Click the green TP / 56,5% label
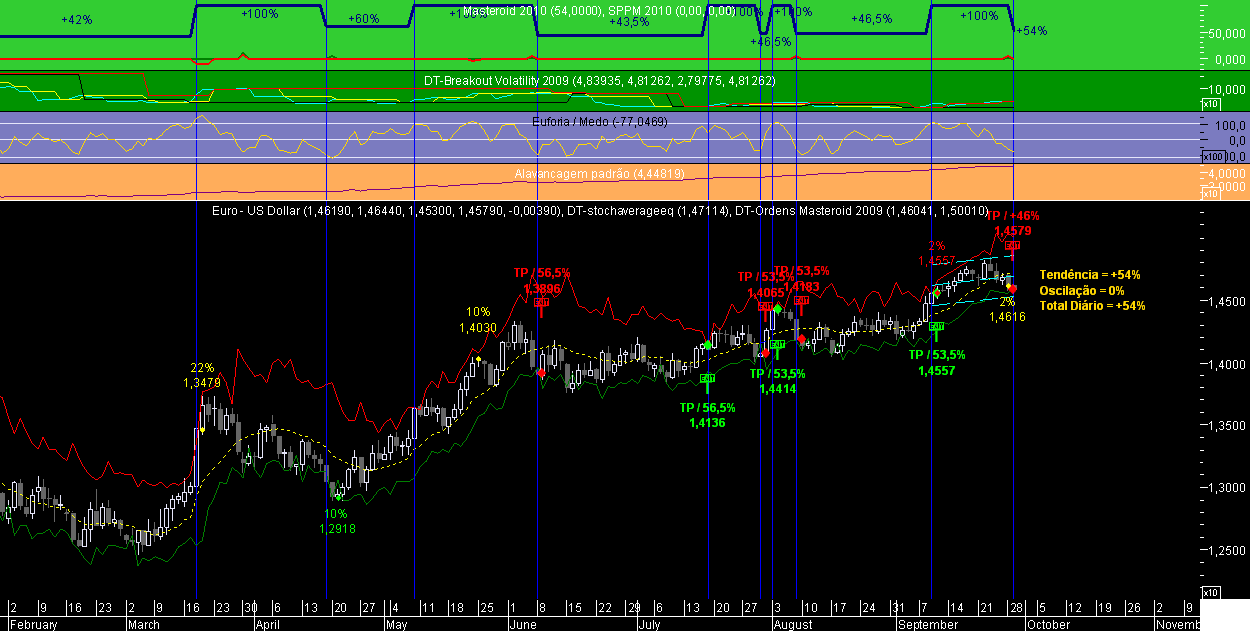Image resolution: width=1250 pixels, height=631 pixels. click(x=707, y=408)
